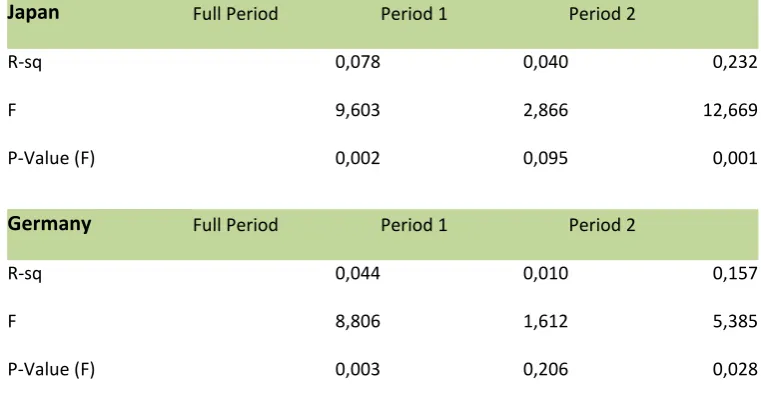Select Germany R-sq value 0,157
This screenshot has width=761, height=404.
click(x=735, y=273)
